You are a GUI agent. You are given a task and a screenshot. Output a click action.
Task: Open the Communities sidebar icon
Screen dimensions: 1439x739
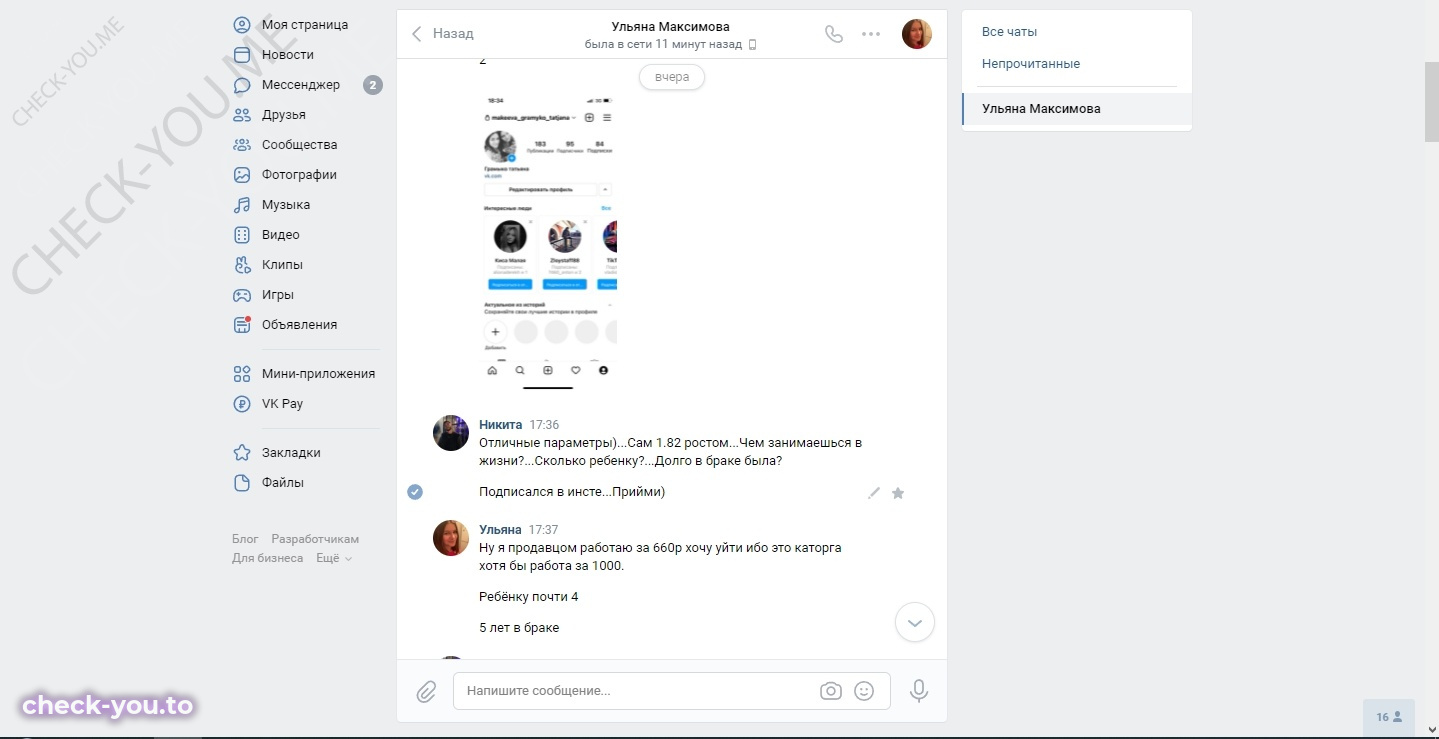coord(242,145)
